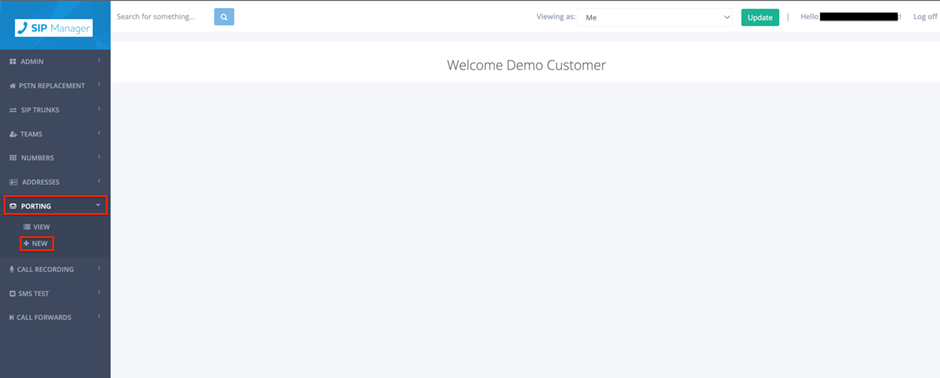Open CALL RECORDING menu item
The height and width of the screenshot is (378, 940).
pos(55,270)
